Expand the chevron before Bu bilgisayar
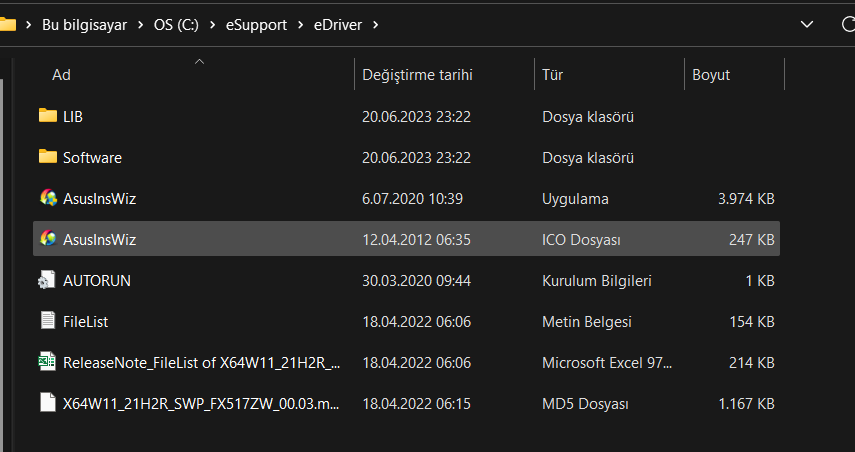The image size is (855, 452). tap(29, 25)
